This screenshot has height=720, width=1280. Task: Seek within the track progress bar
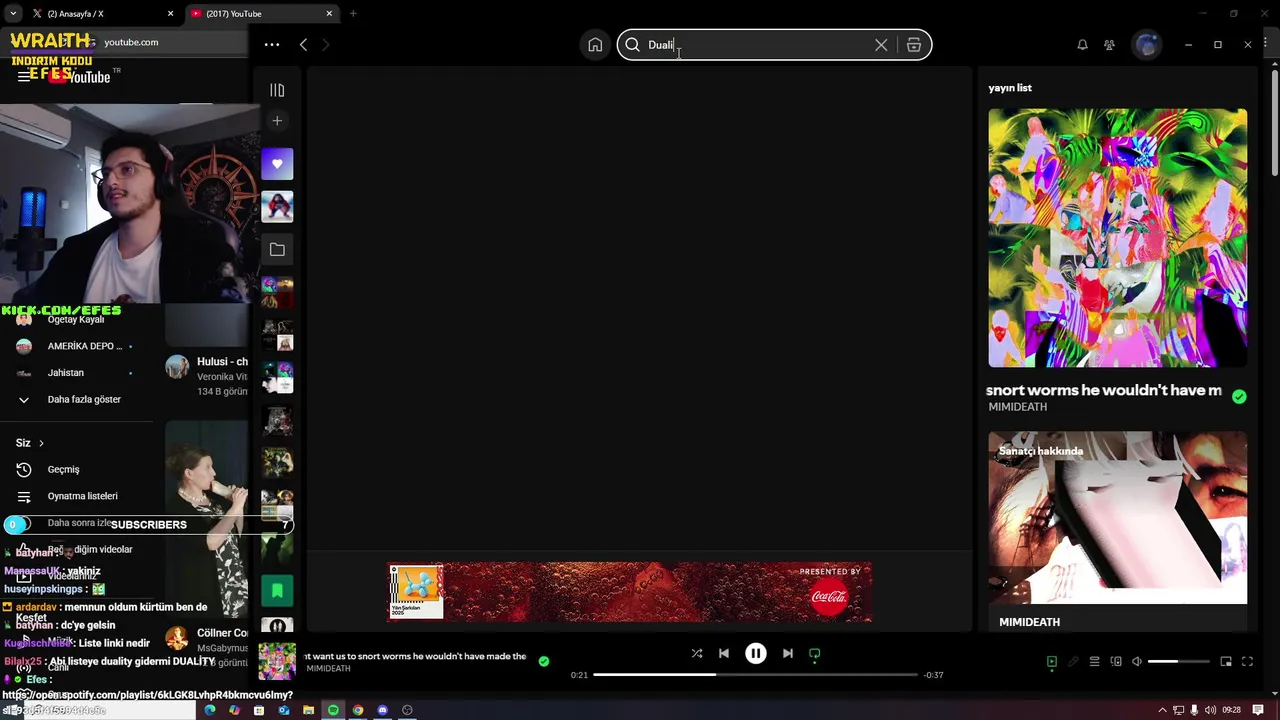pyautogui.click(x=755, y=675)
